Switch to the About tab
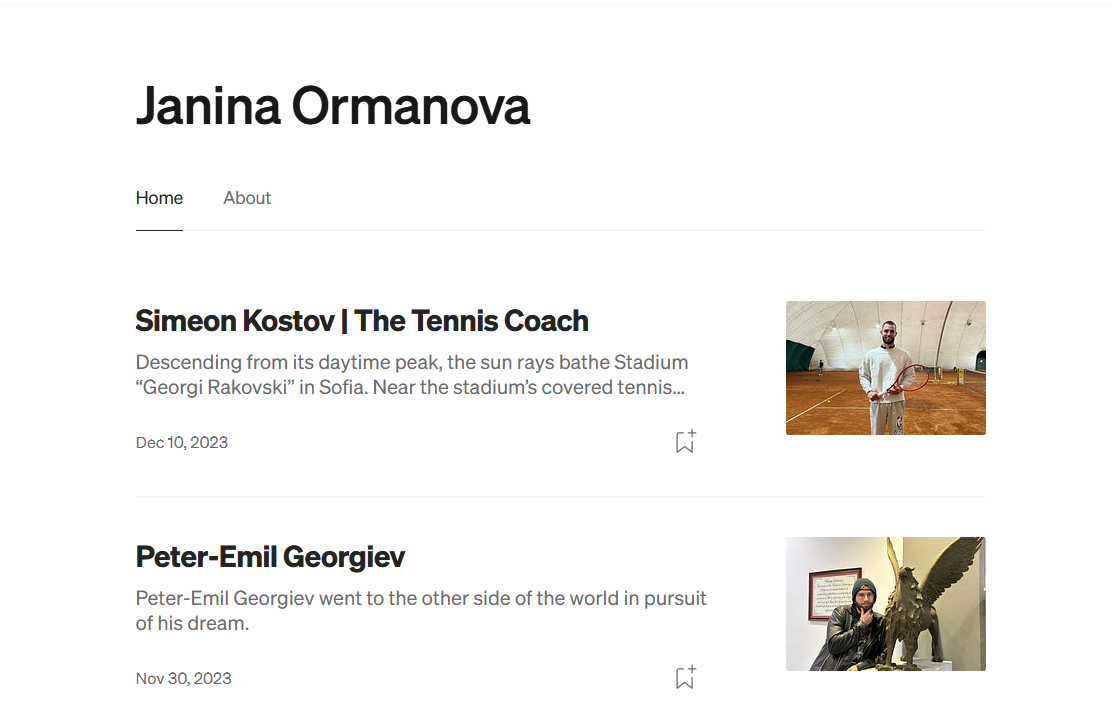Screen dimensions: 1112x725 click(x=247, y=198)
